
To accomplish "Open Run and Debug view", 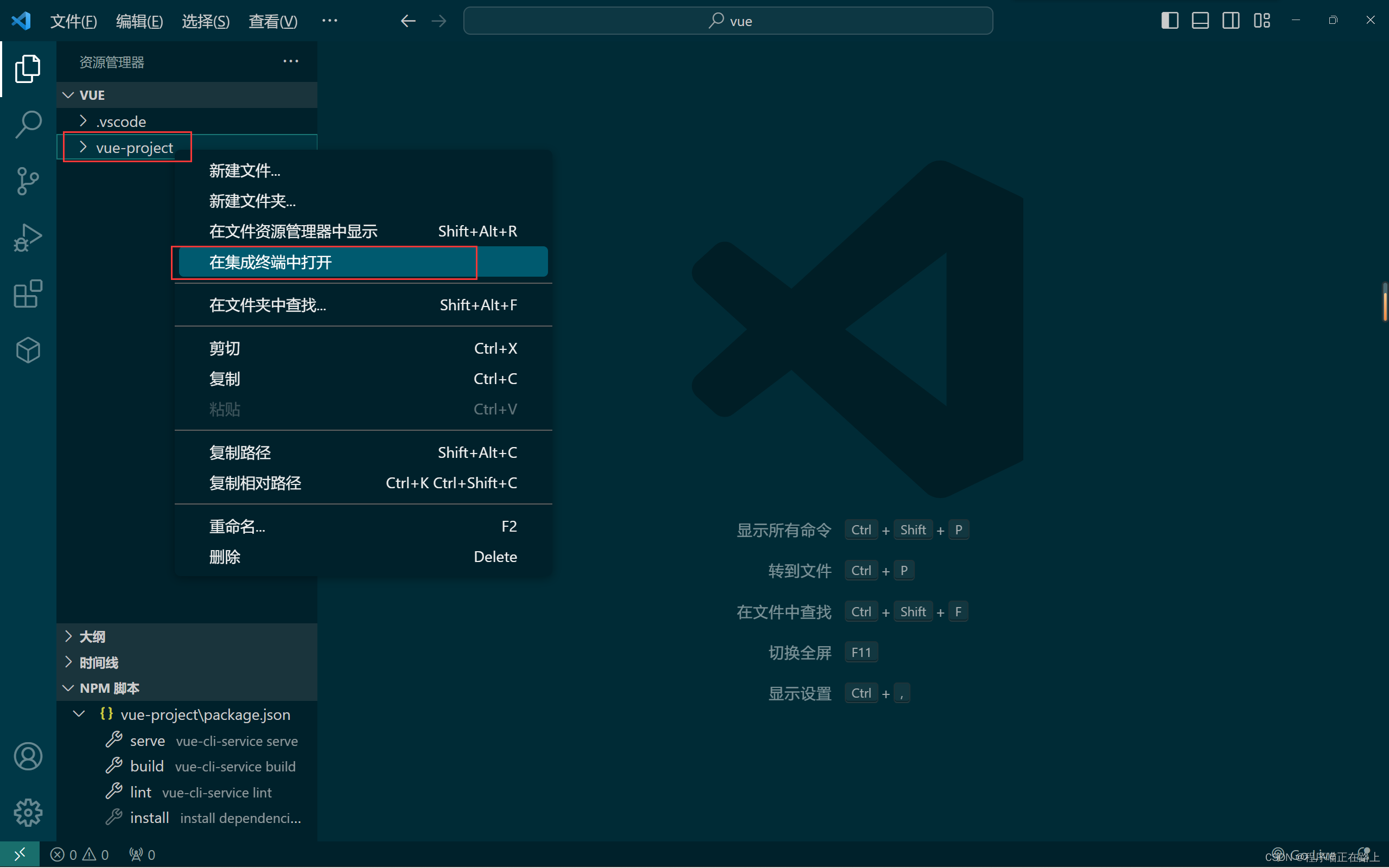I will 28,237.
